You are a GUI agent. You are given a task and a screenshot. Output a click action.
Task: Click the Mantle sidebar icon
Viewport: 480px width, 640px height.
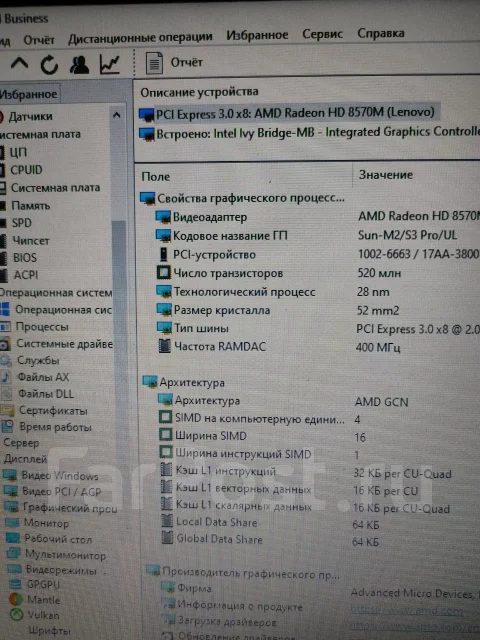16,600
